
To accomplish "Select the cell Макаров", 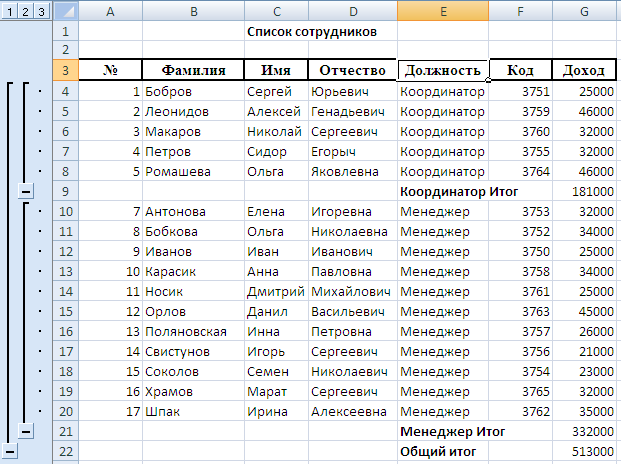I will 193,131.
